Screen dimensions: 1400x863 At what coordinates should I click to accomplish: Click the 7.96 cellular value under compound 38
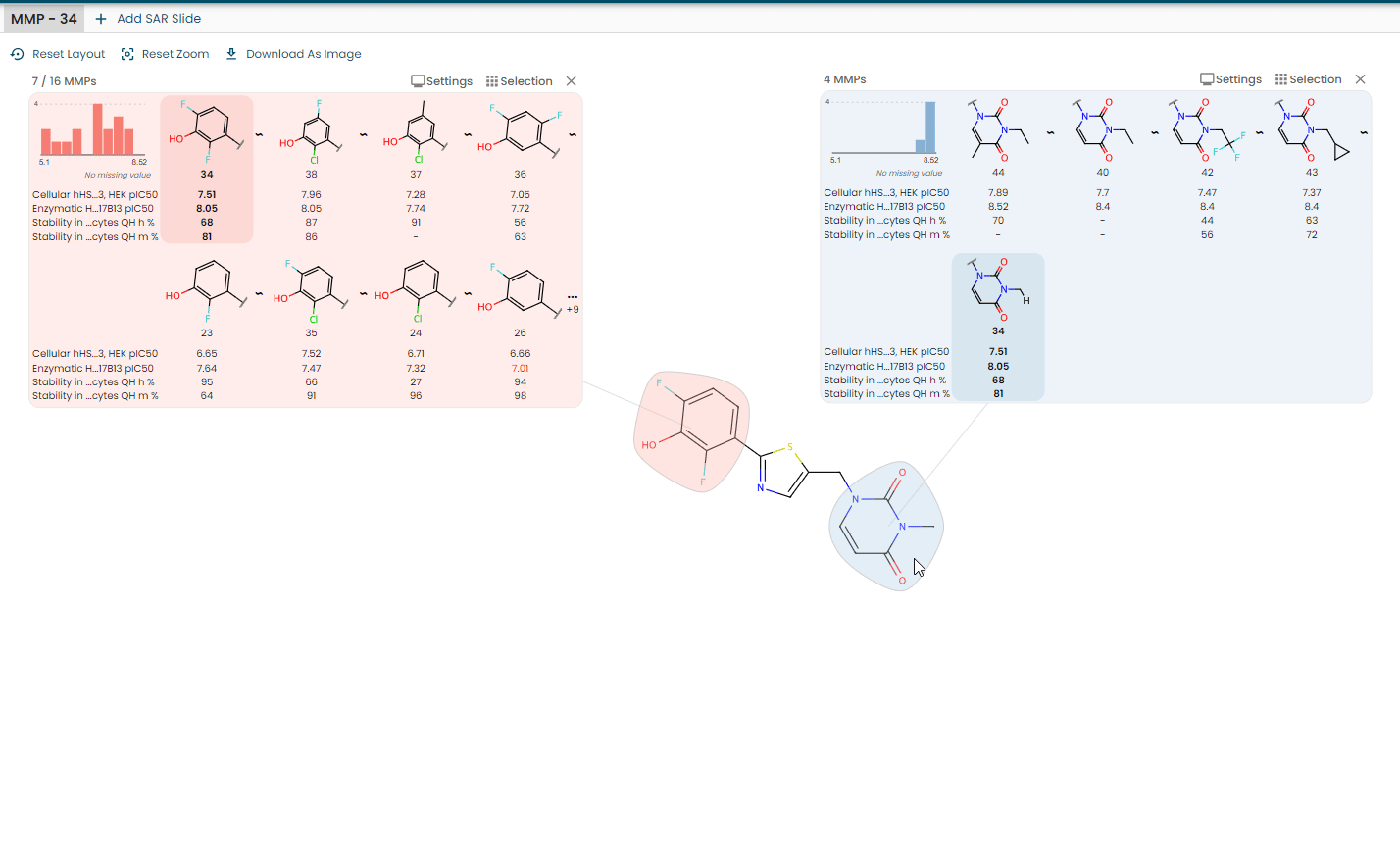(x=312, y=195)
